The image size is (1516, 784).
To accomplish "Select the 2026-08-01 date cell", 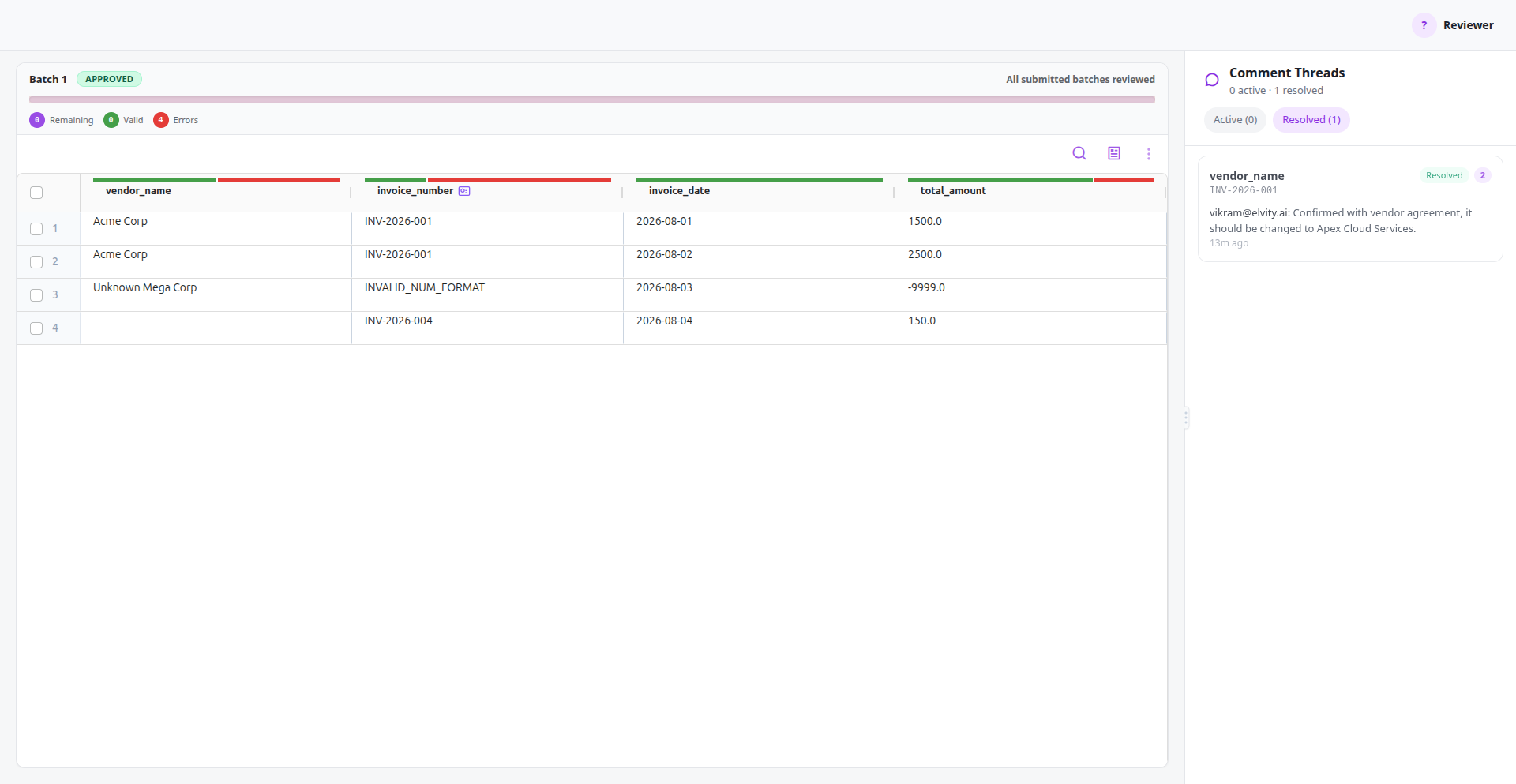I will click(x=759, y=228).
